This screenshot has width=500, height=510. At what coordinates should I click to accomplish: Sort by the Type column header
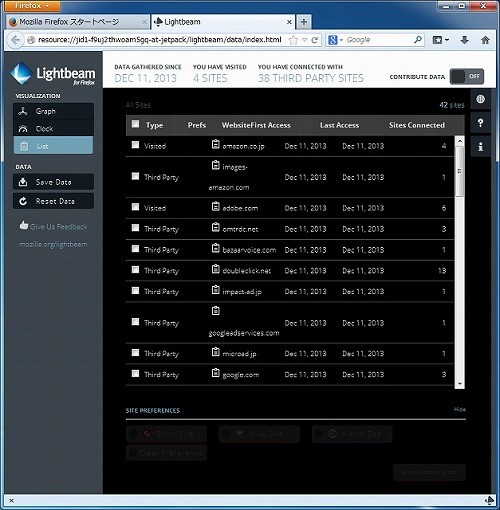154,125
